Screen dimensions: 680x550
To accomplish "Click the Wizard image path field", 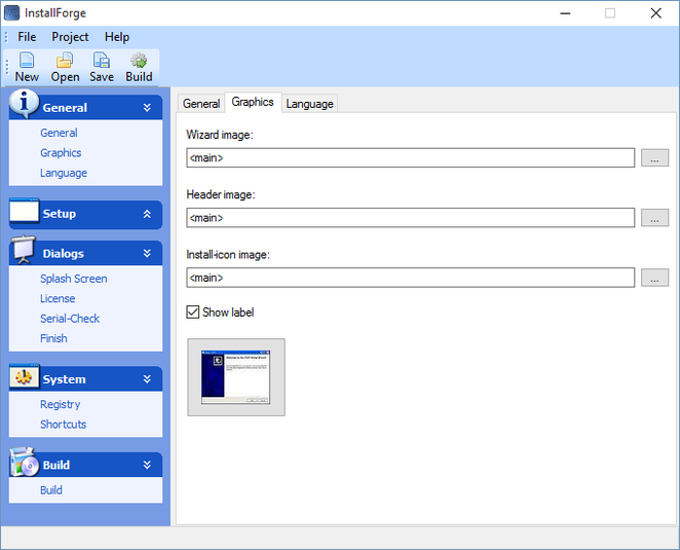I will [x=411, y=158].
